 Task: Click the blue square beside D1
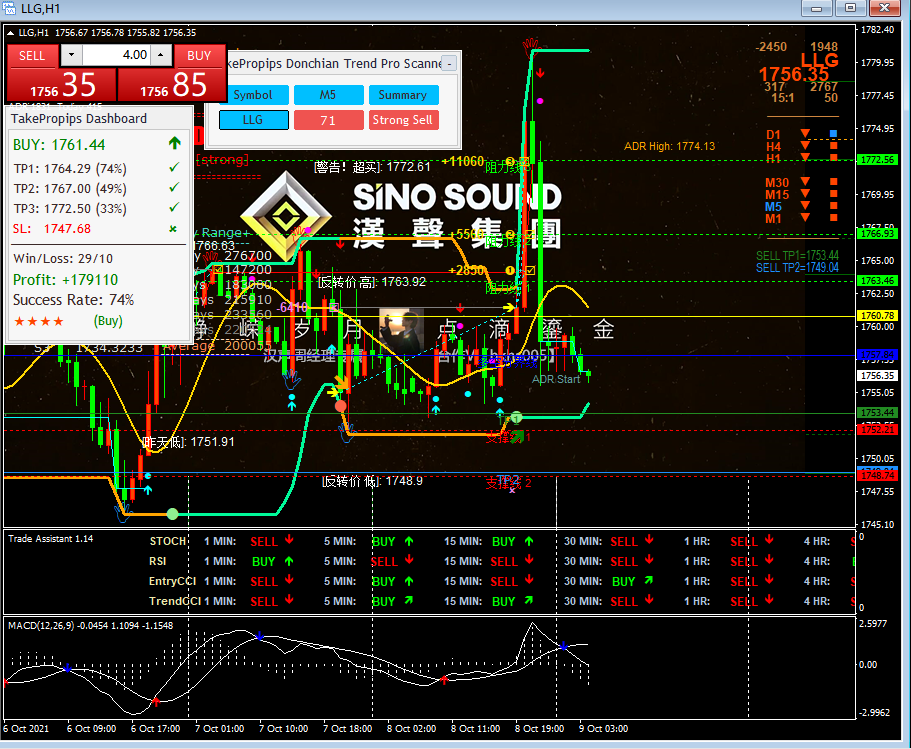coord(834,134)
